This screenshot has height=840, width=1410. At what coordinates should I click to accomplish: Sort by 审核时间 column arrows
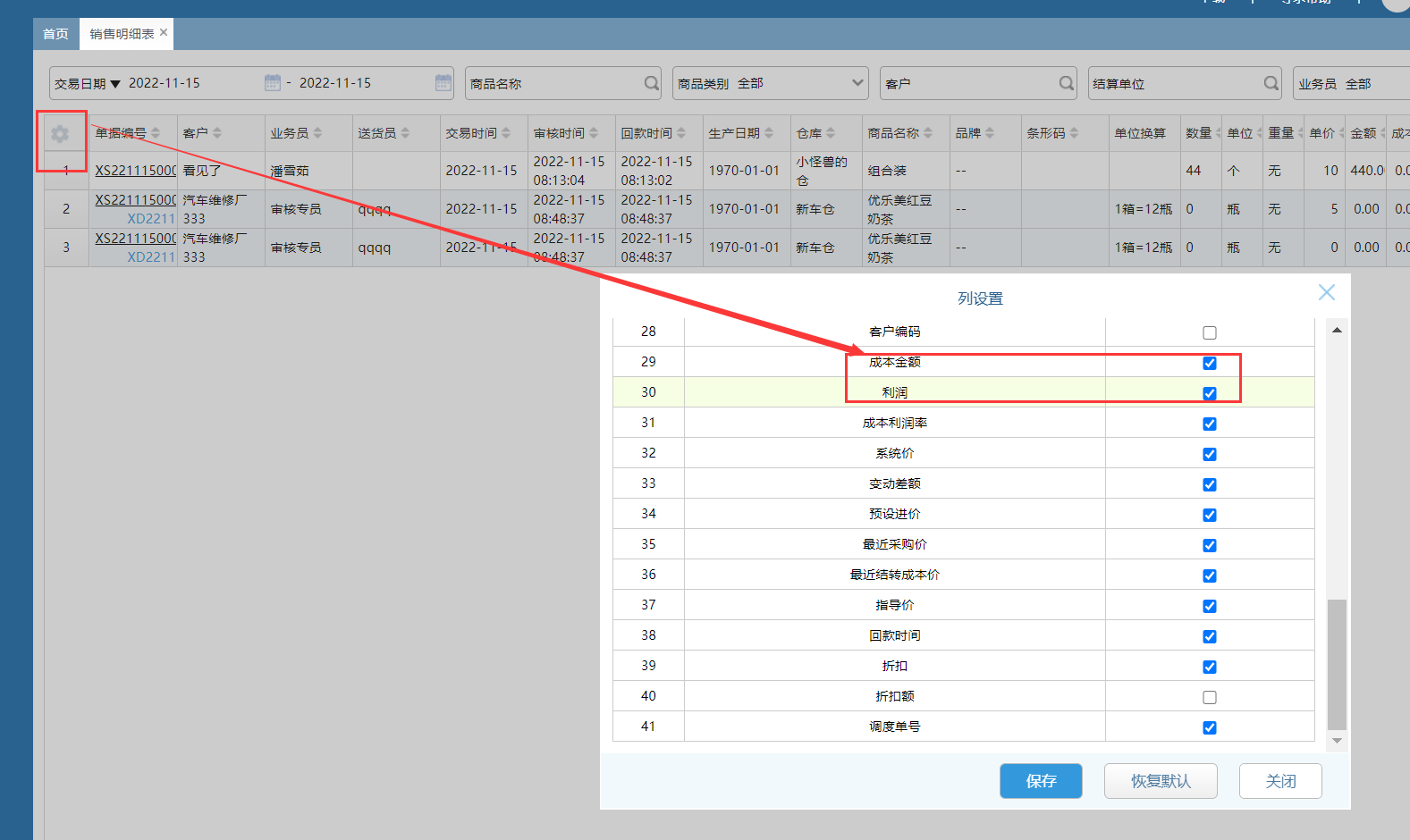tap(594, 133)
